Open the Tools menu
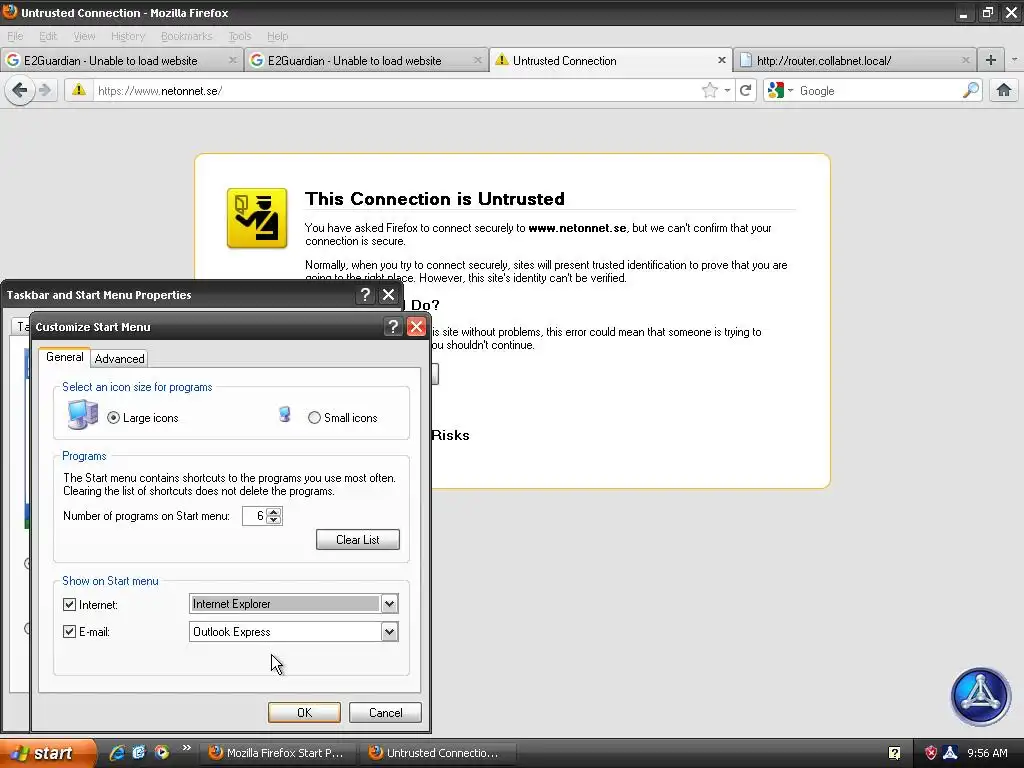Image resolution: width=1024 pixels, height=768 pixels. pyautogui.click(x=240, y=36)
